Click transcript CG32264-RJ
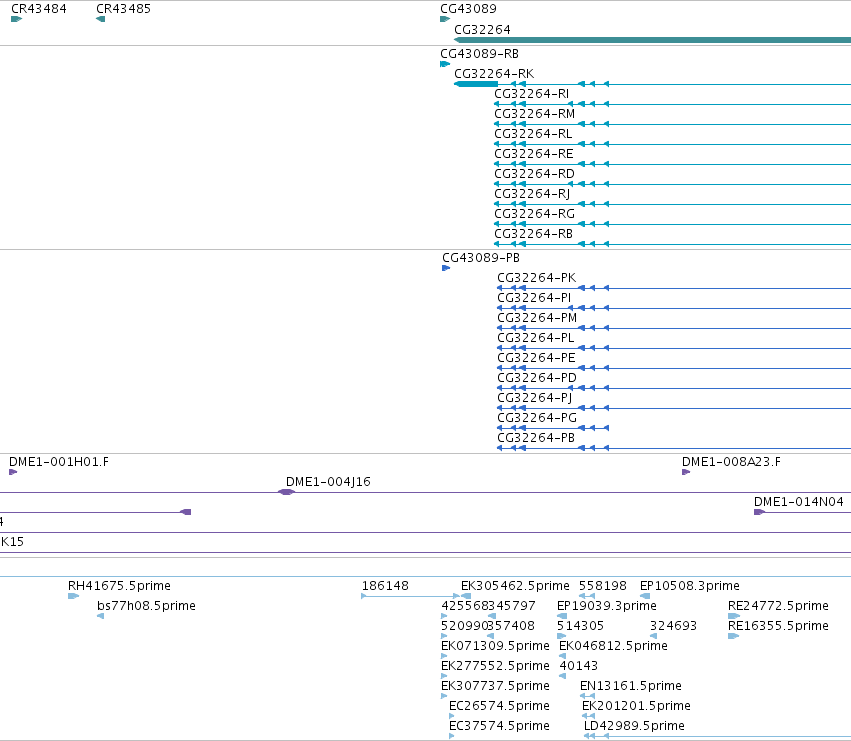This screenshot has height=741, width=851. pos(532,194)
